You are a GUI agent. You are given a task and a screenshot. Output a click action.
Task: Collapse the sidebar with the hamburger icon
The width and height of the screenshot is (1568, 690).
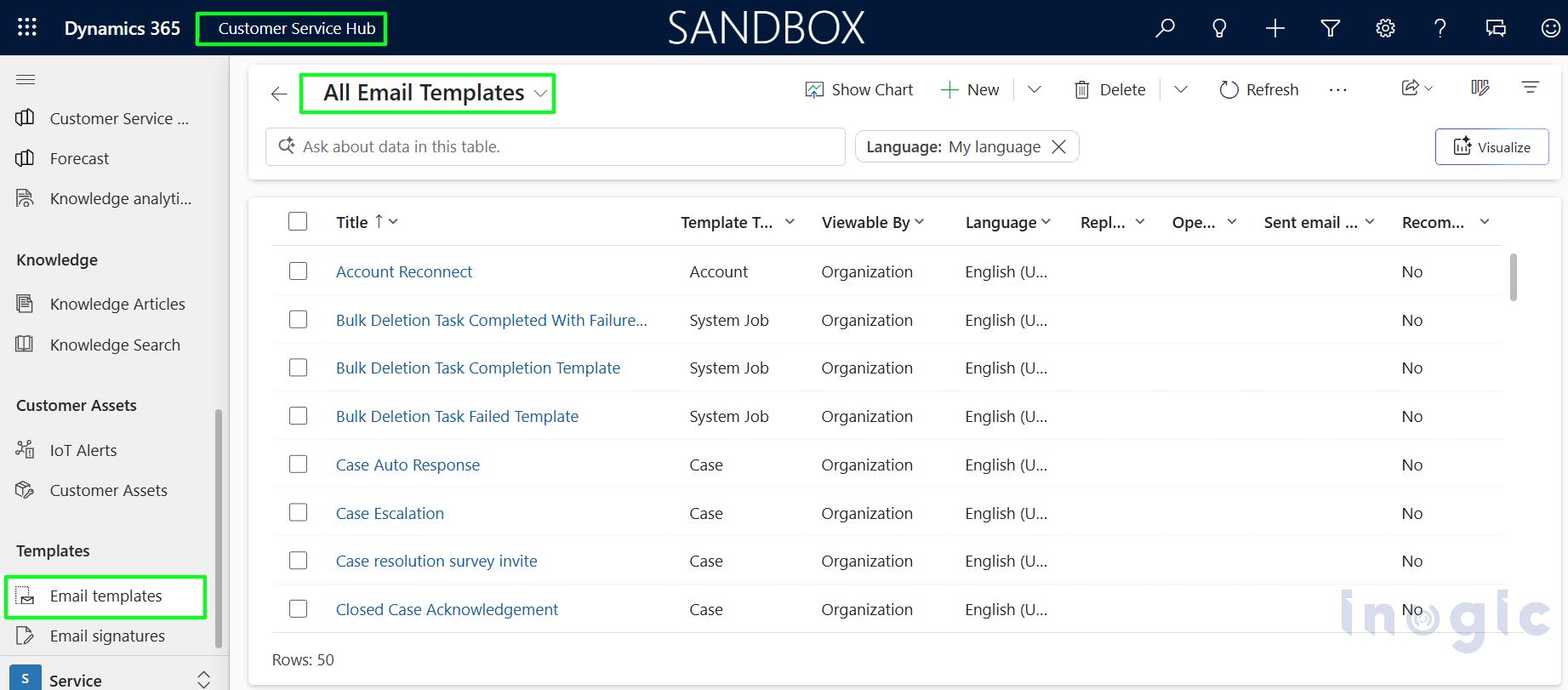coord(26,79)
